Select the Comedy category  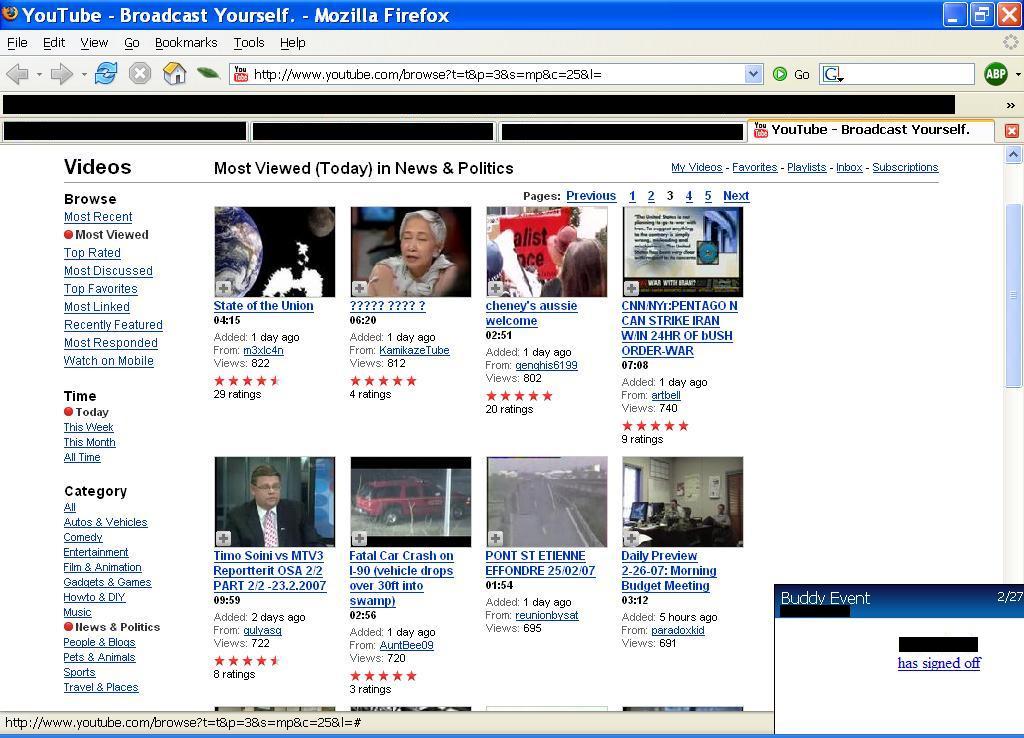pos(83,537)
